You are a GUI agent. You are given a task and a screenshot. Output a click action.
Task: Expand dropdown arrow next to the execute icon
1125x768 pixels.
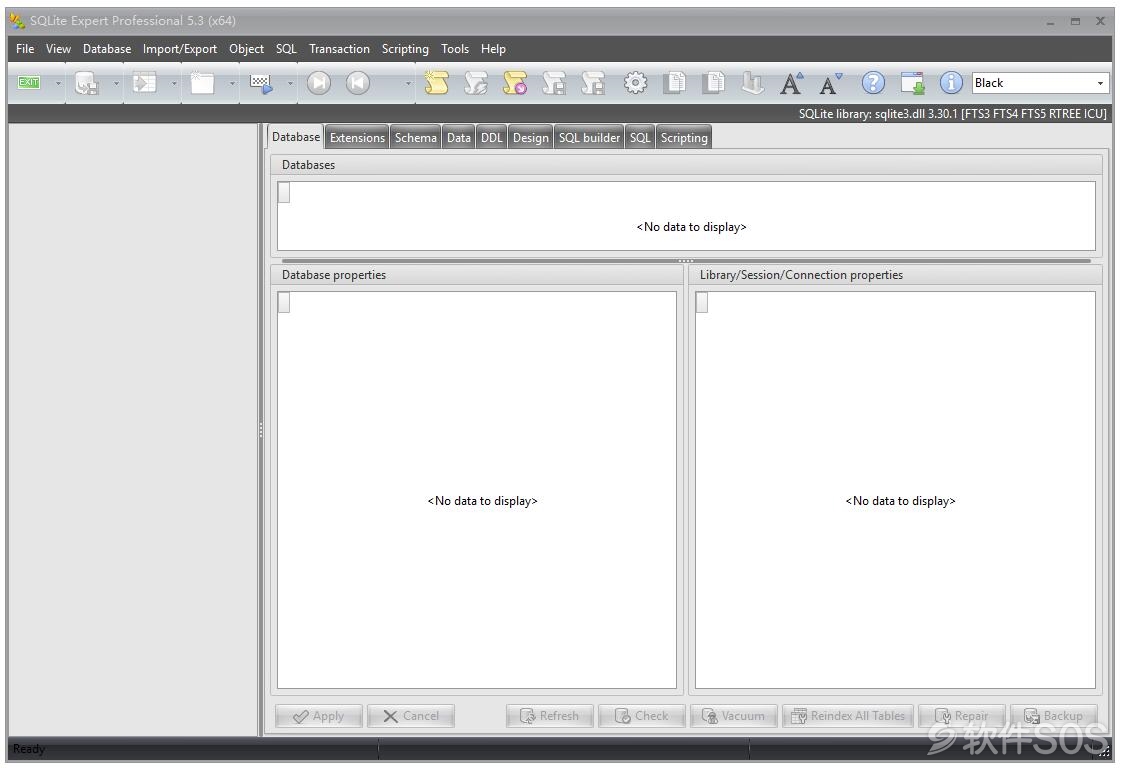[x=290, y=84]
